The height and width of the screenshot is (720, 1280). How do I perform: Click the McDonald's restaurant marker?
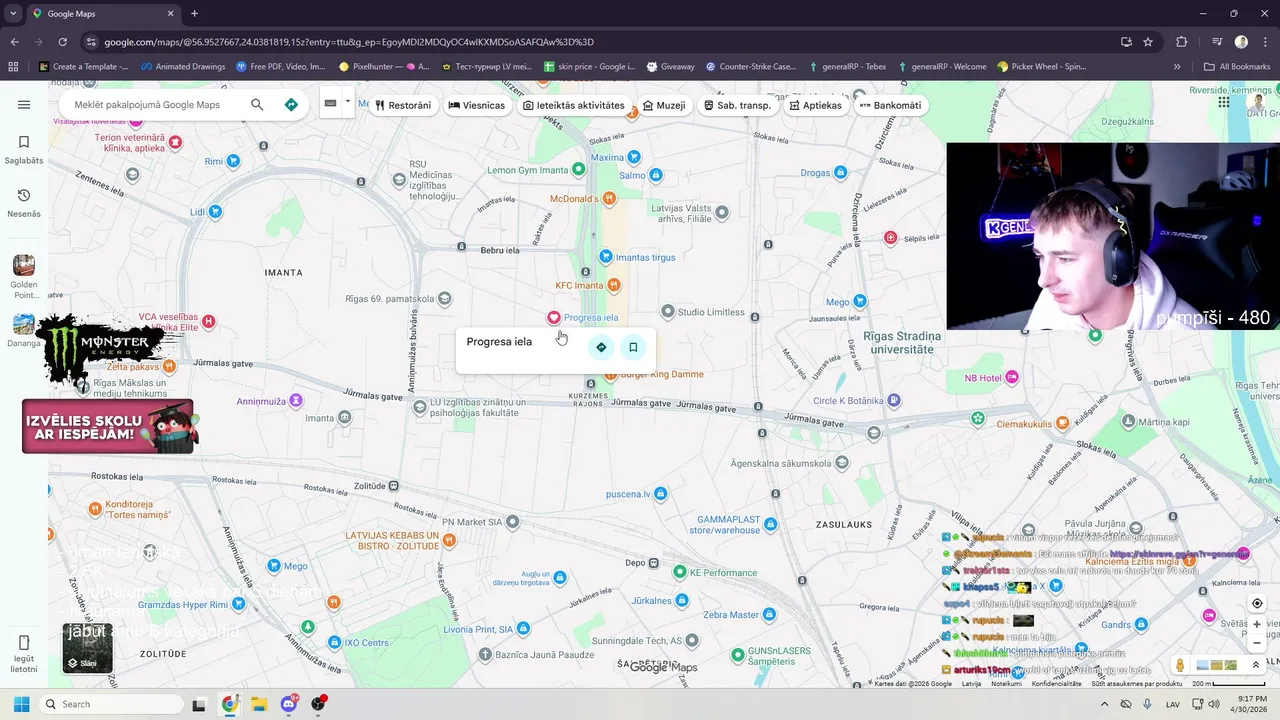point(610,199)
